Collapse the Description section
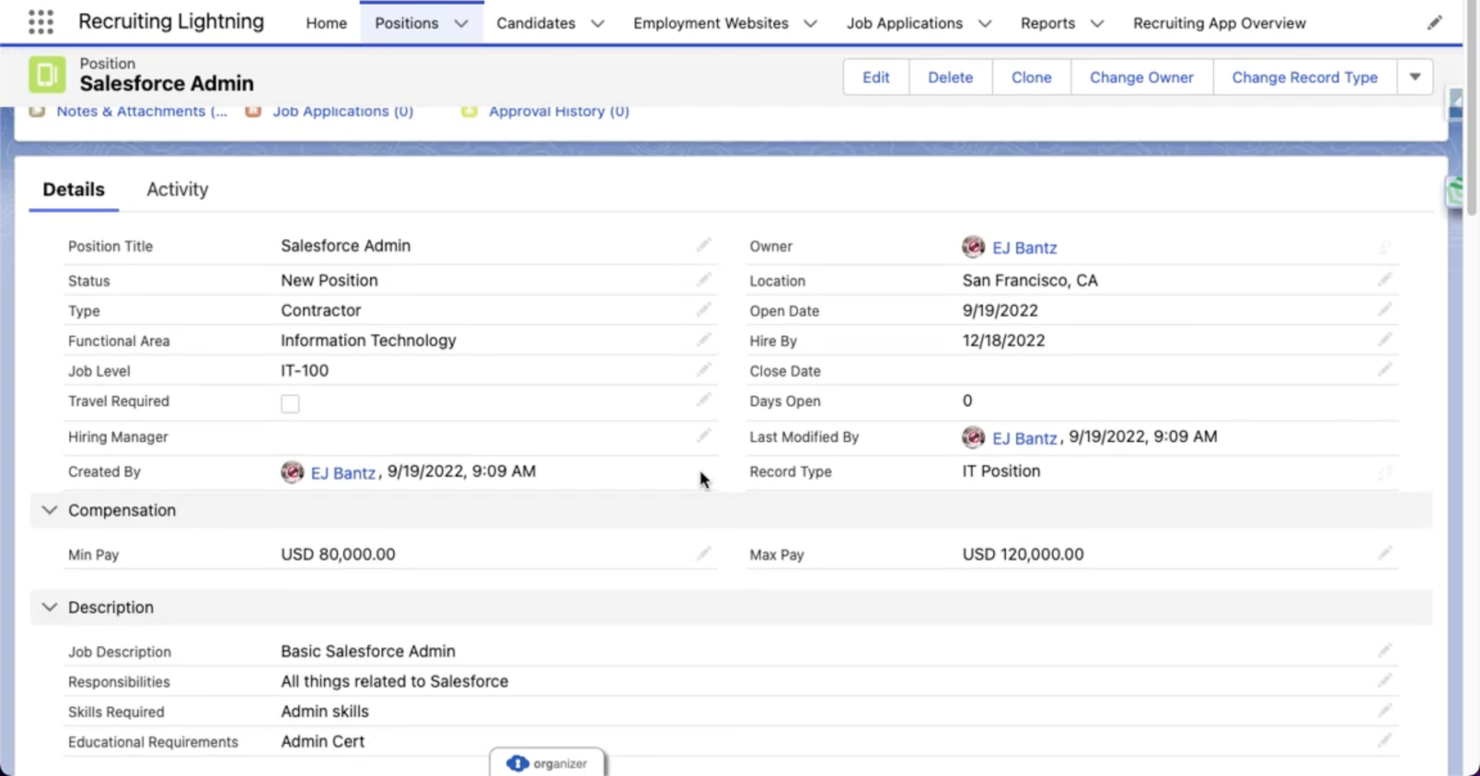Screen dimensions: 1480x776 49,607
